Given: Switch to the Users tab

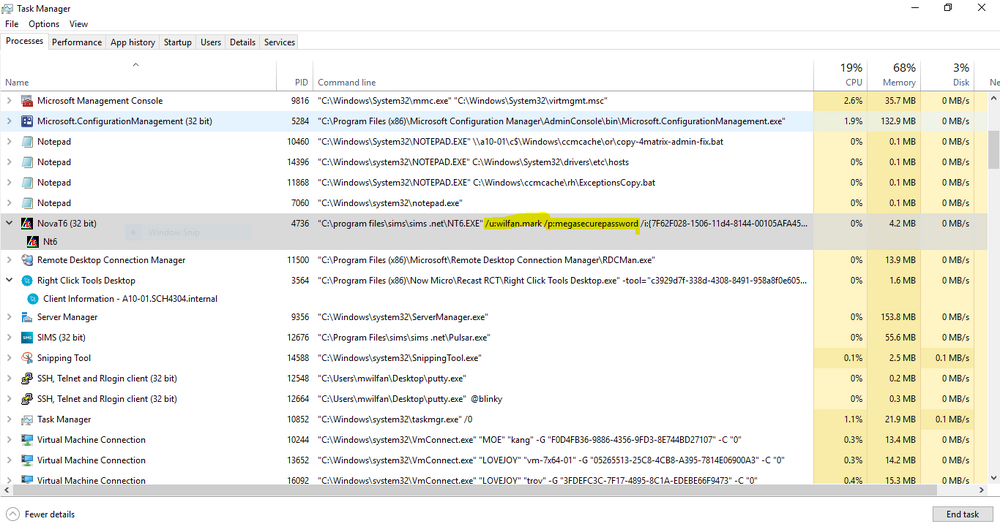Looking at the screenshot, I should click(x=210, y=42).
